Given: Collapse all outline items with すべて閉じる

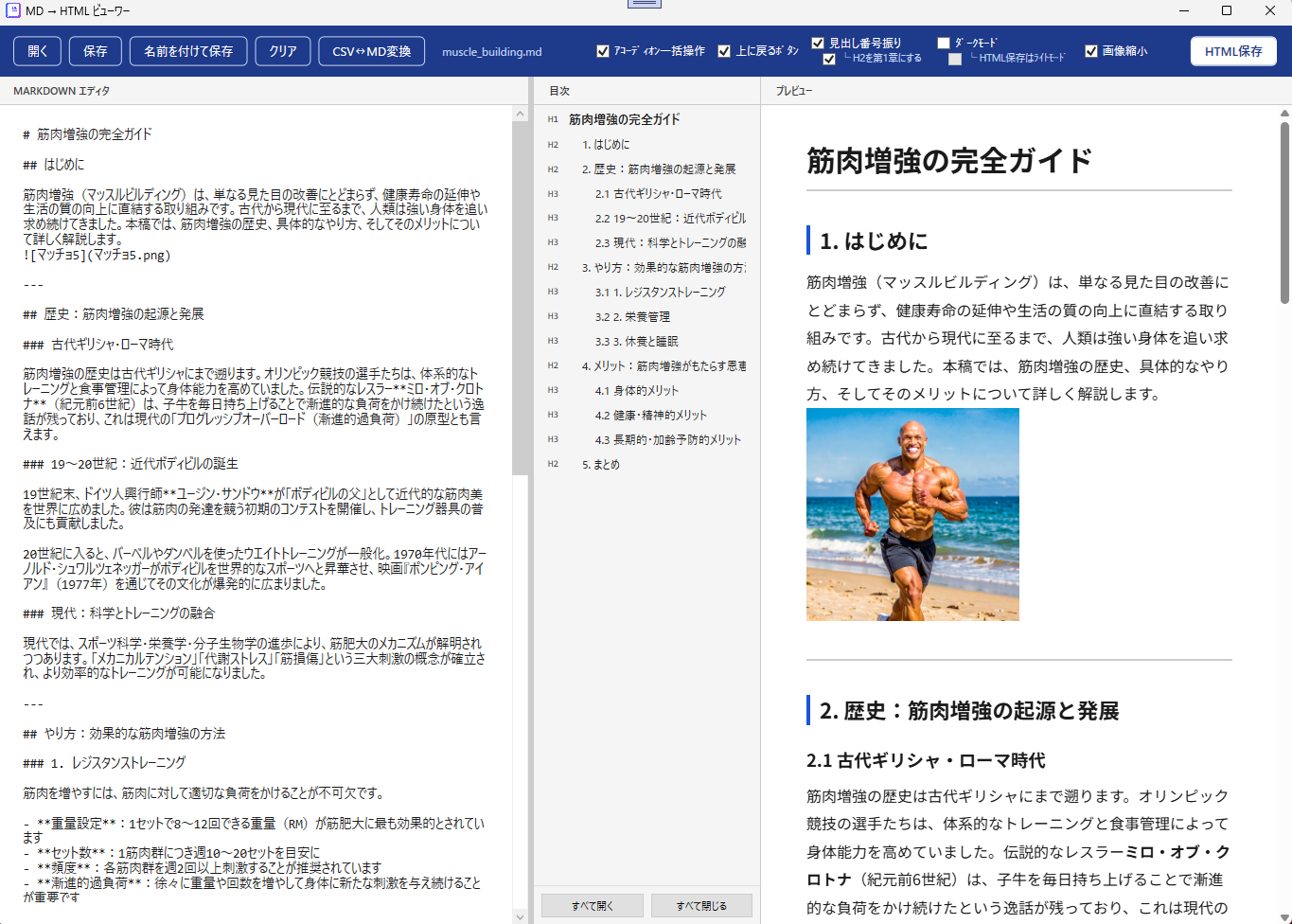Looking at the screenshot, I should coord(701,906).
